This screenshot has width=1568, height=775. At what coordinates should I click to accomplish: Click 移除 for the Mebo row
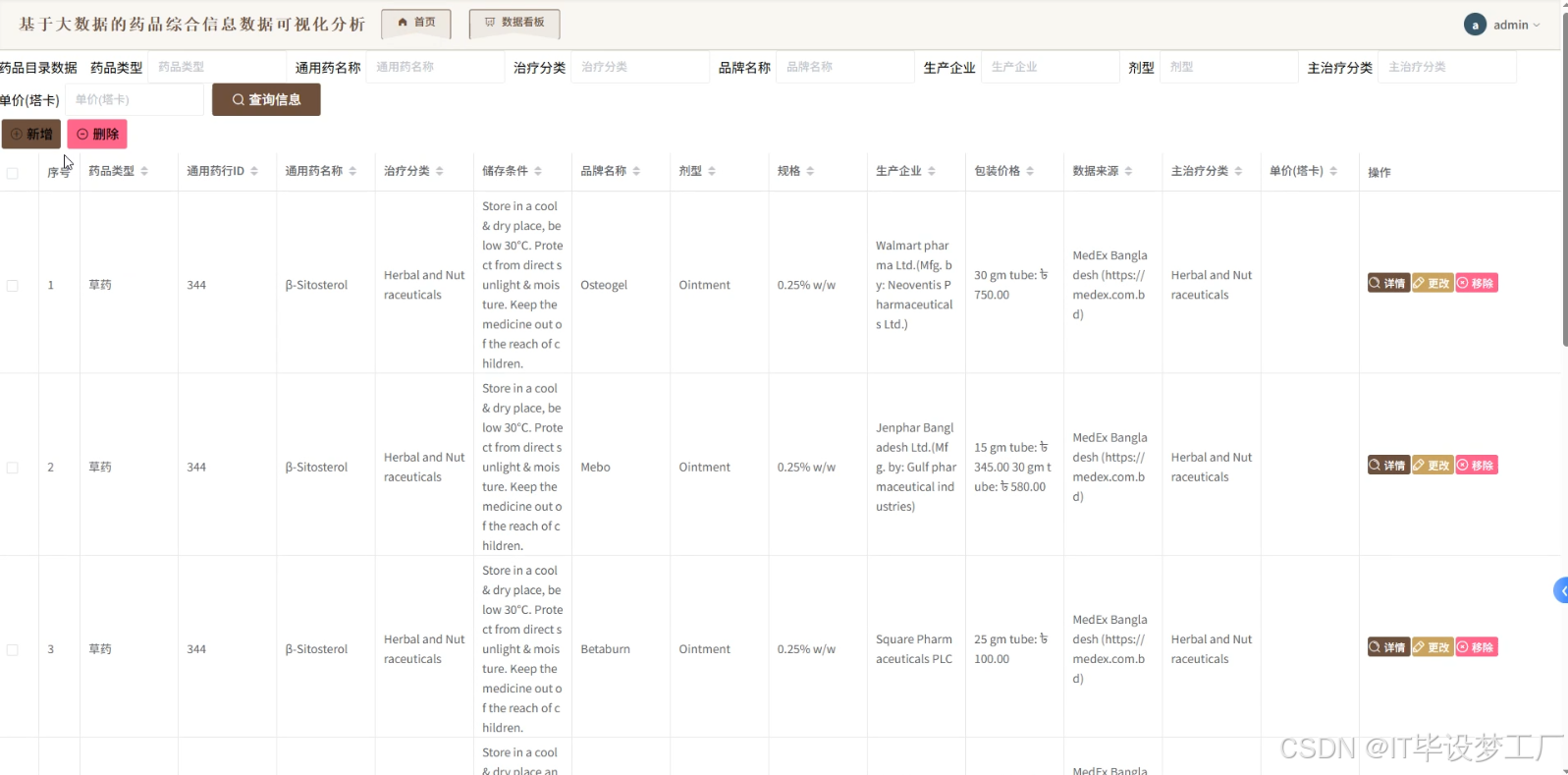pyautogui.click(x=1477, y=465)
